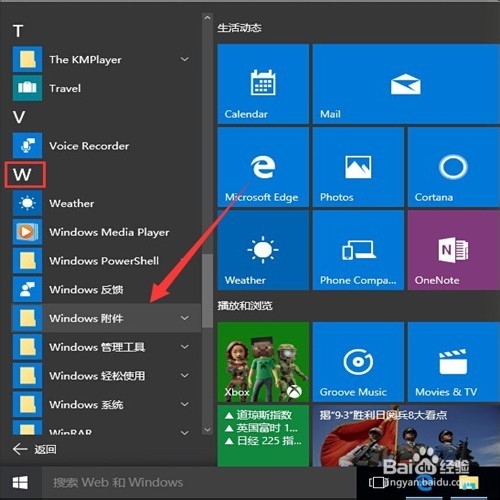Image resolution: width=500 pixels, height=500 pixels.
Task: Open the Phone Companion tile
Action: (358, 250)
